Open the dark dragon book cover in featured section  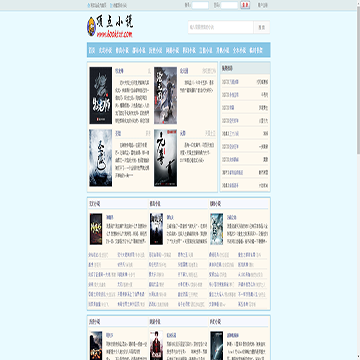point(101,95)
